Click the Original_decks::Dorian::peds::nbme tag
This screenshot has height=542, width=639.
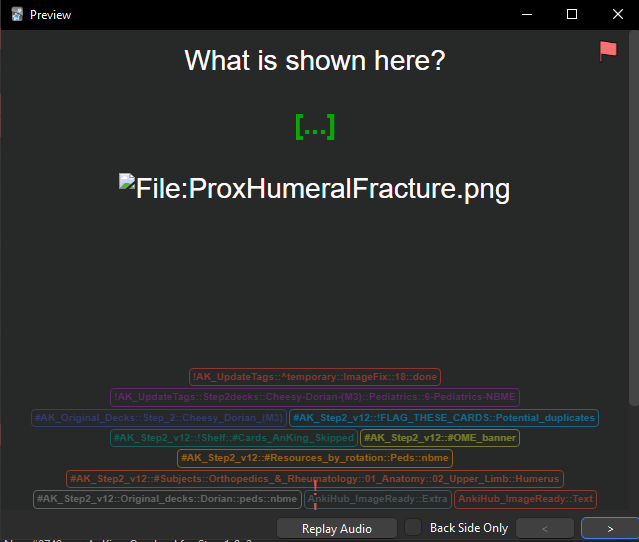(167, 499)
